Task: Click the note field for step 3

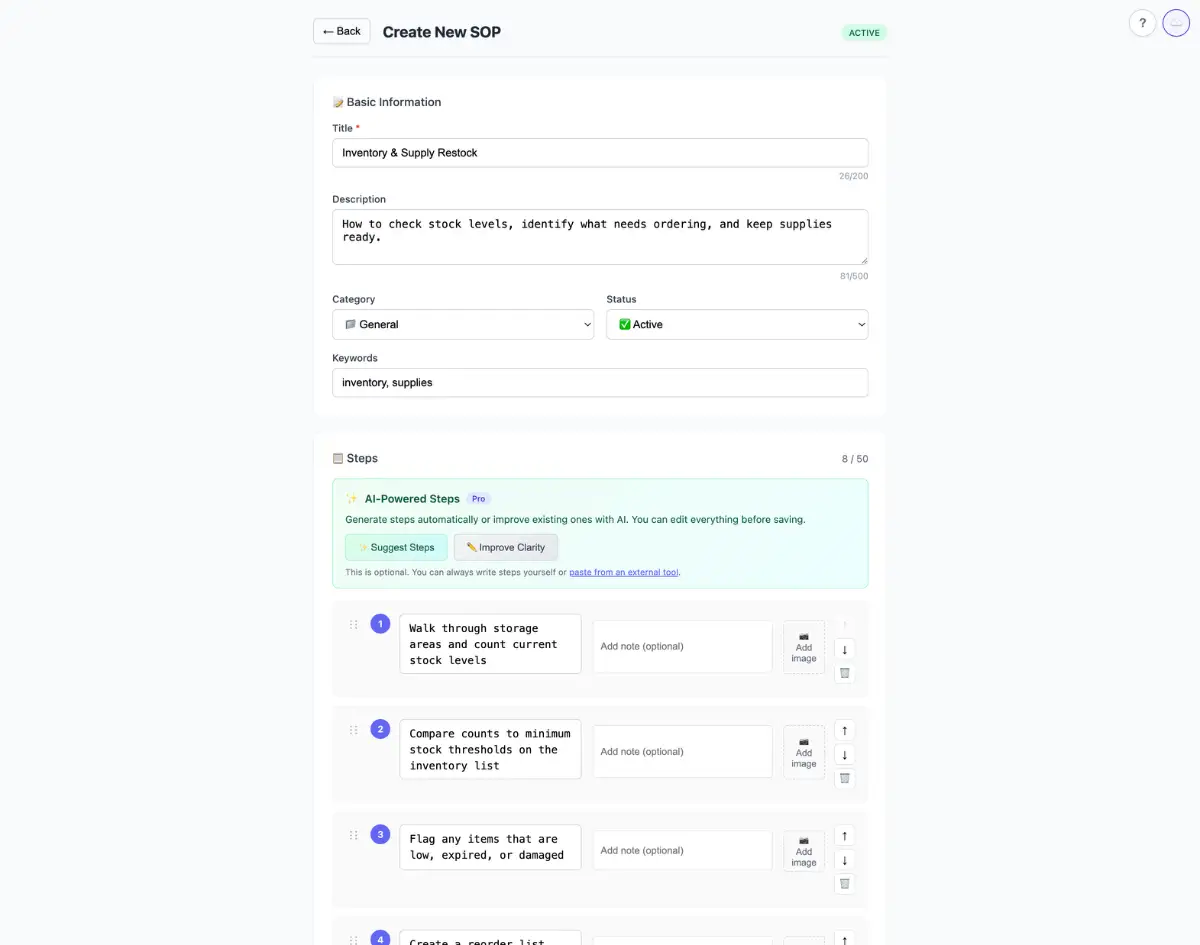Action: click(683, 850)
